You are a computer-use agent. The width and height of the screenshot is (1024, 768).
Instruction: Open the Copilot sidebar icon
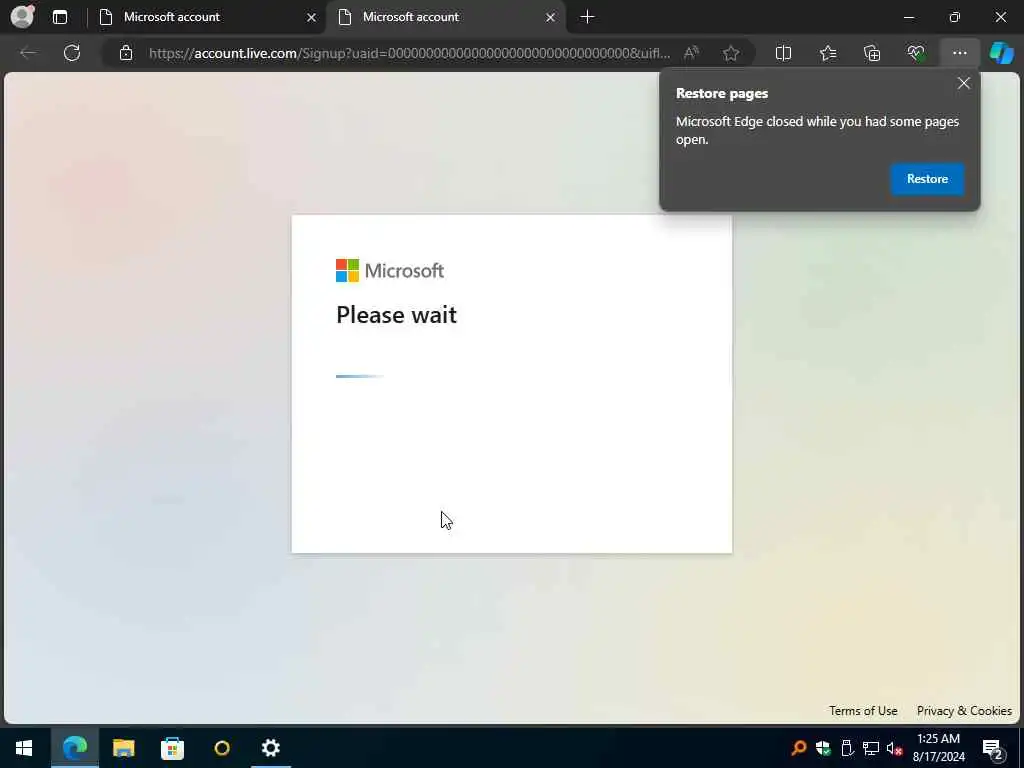click(x=1001, y=53)
